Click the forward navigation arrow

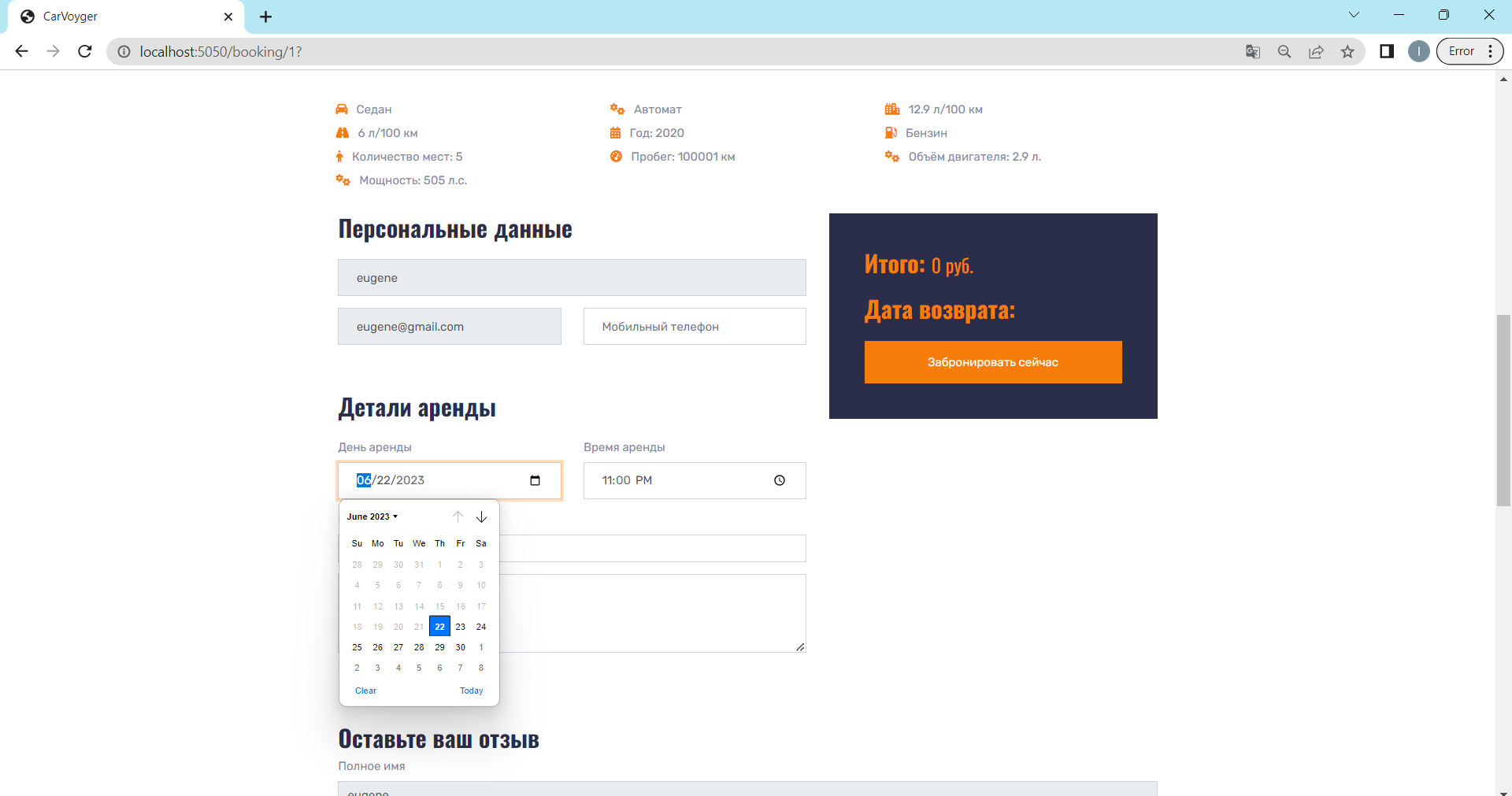[53, 51]
